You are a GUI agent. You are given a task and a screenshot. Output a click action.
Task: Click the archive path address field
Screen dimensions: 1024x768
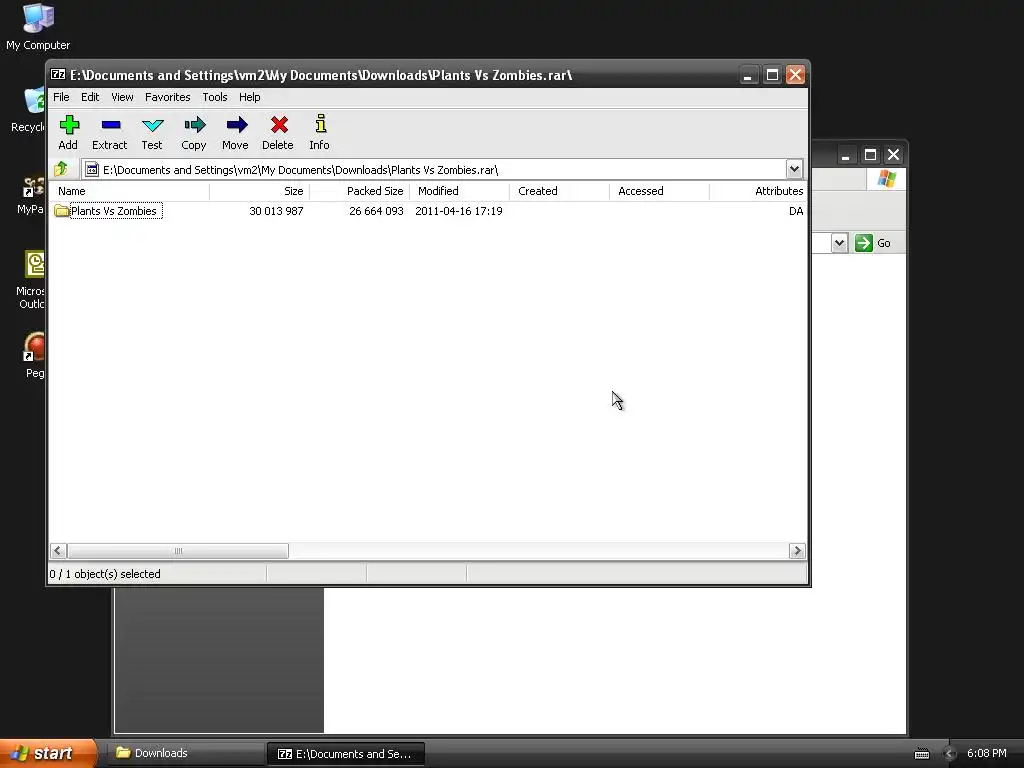click(434, 169)
